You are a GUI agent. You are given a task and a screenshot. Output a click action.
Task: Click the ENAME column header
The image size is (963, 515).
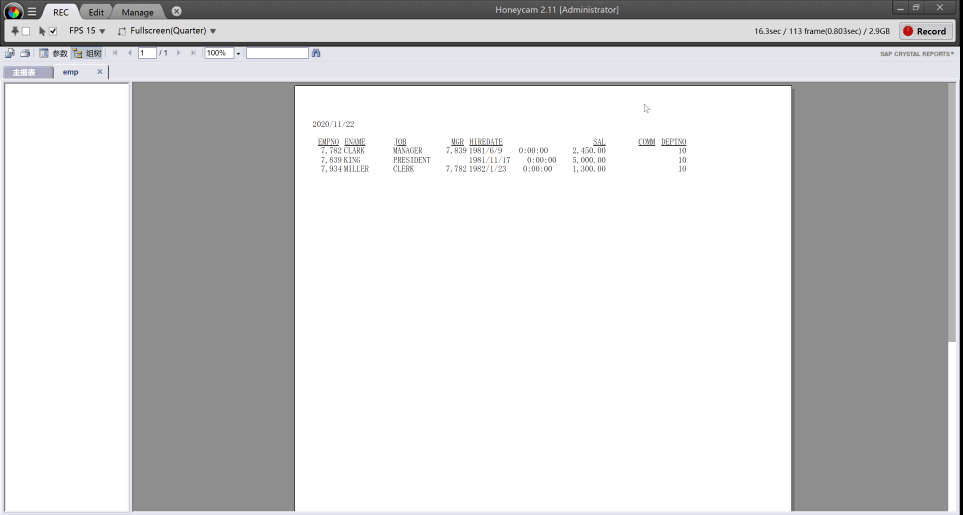click(x=354, y=142)
